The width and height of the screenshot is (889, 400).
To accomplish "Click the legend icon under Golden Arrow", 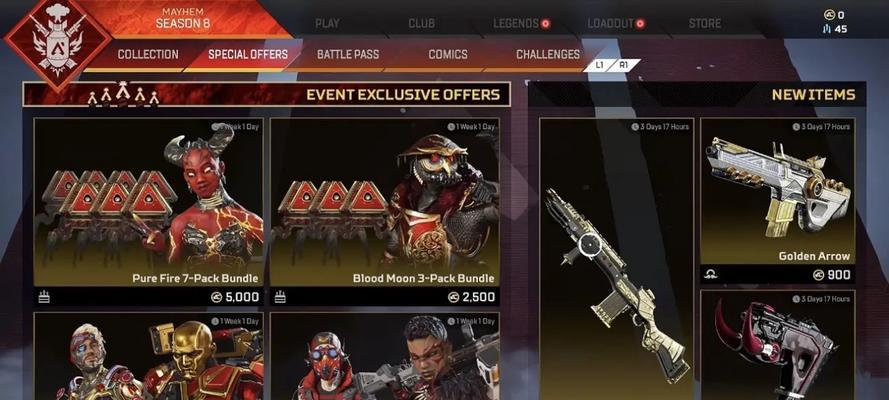I will tap(712, 275).
